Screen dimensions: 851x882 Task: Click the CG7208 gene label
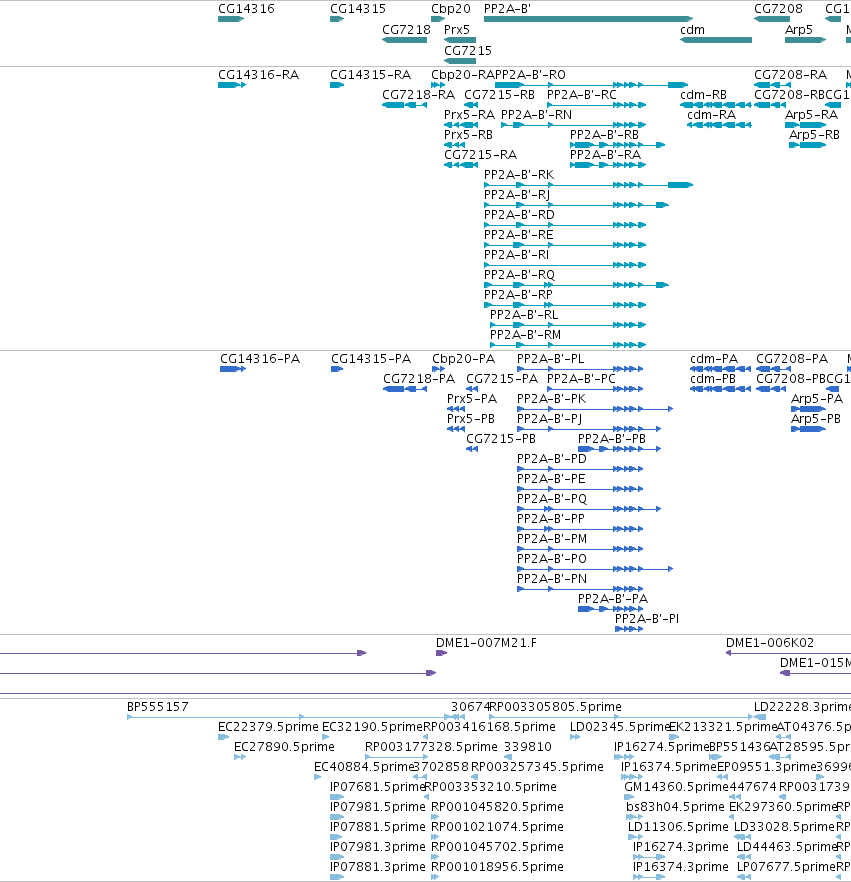pos(778,9)
